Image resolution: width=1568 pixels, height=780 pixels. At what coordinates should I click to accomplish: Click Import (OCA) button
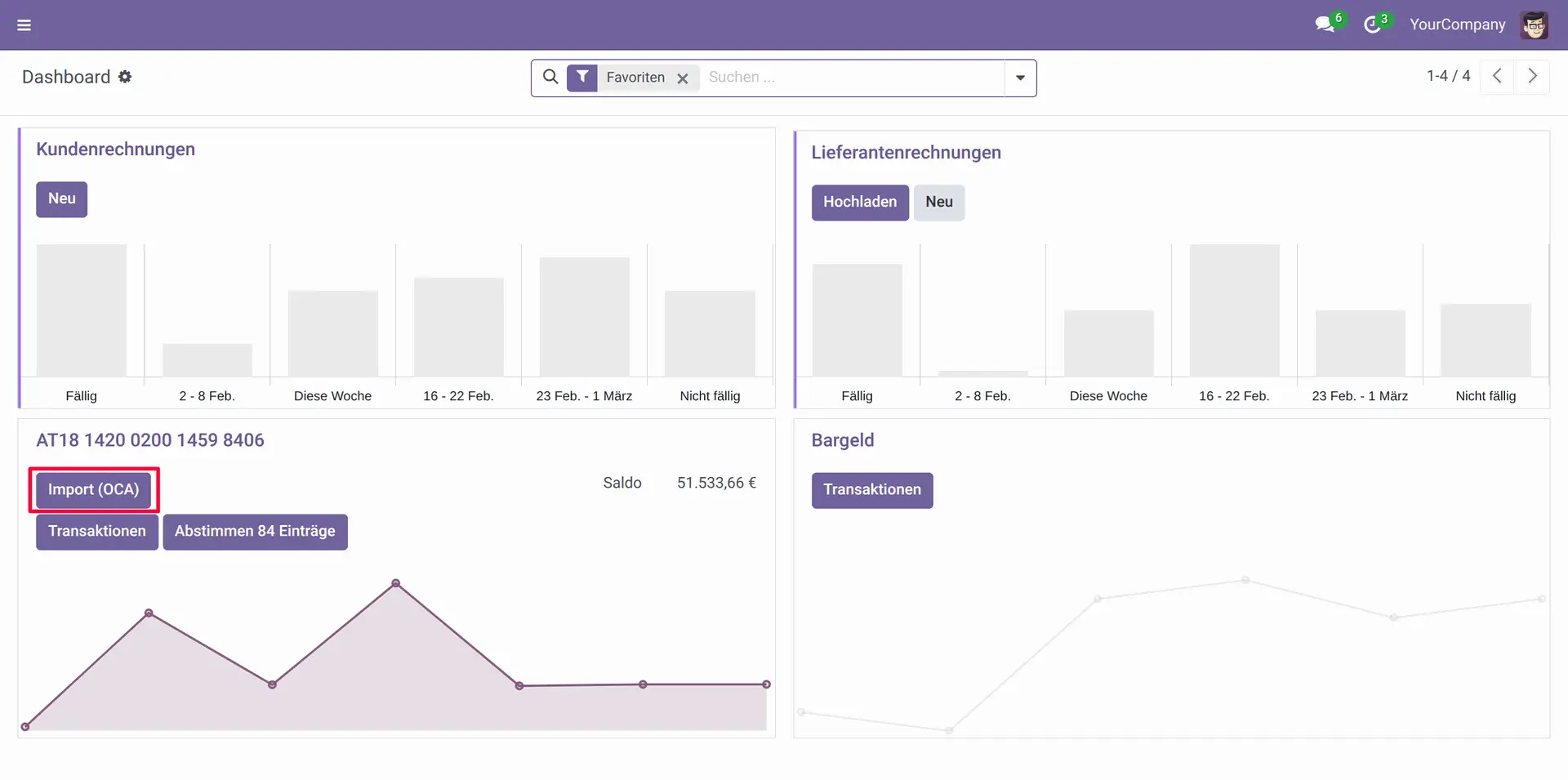pos(93,490)
